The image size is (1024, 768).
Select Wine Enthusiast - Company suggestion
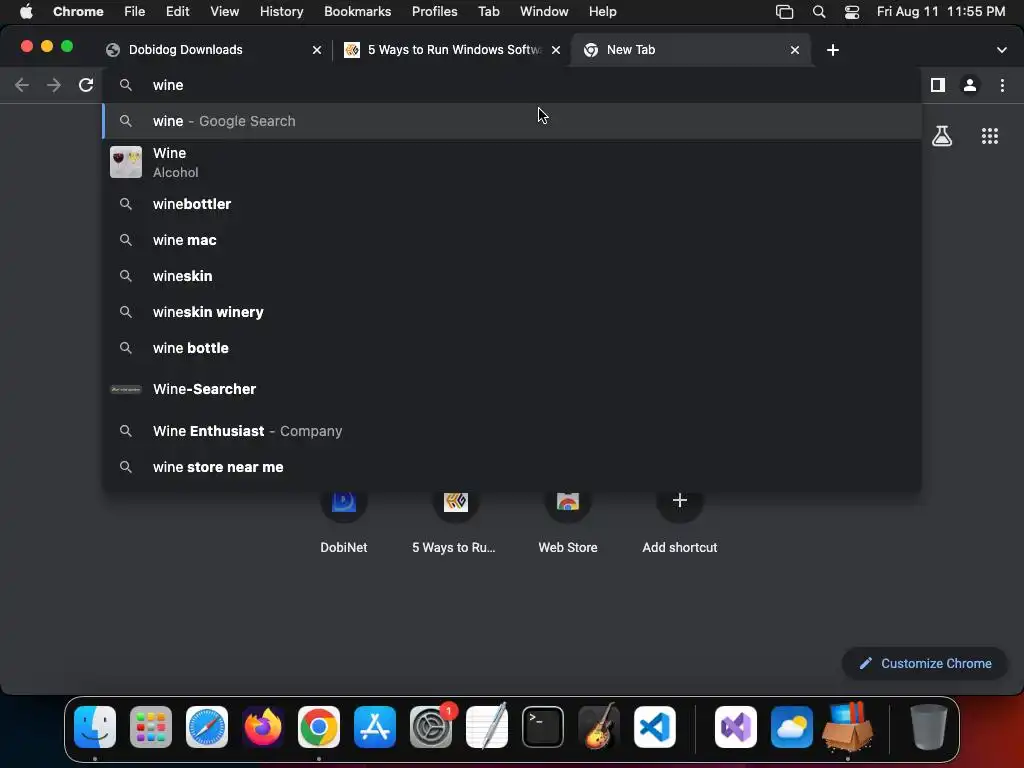pyautogui.click(x=512, y=431)
